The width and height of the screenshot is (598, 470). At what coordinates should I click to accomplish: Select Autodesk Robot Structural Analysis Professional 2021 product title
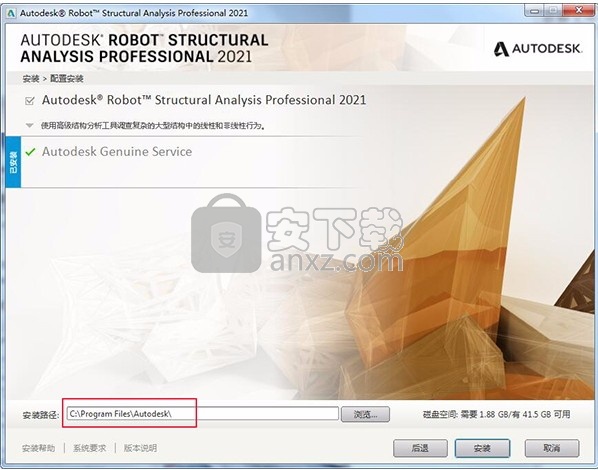[204, 100]
